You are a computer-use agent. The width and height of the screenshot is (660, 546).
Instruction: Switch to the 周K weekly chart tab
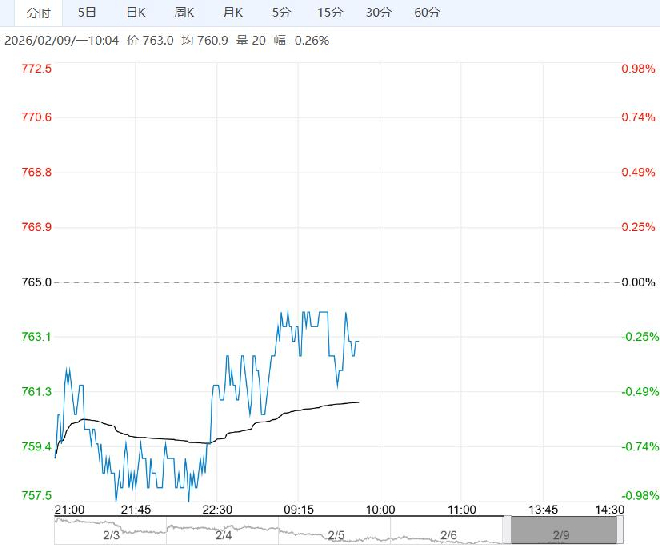184,13
